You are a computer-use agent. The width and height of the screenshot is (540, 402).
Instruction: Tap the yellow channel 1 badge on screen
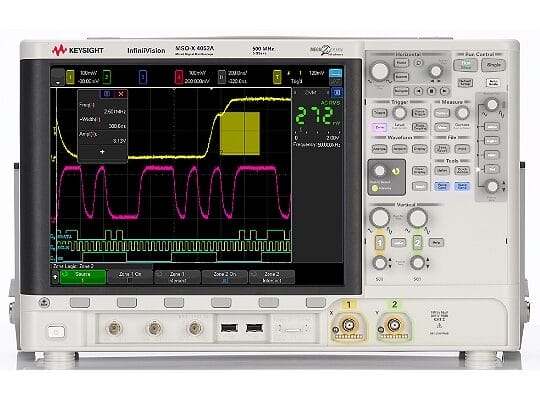tap(70, 77)
